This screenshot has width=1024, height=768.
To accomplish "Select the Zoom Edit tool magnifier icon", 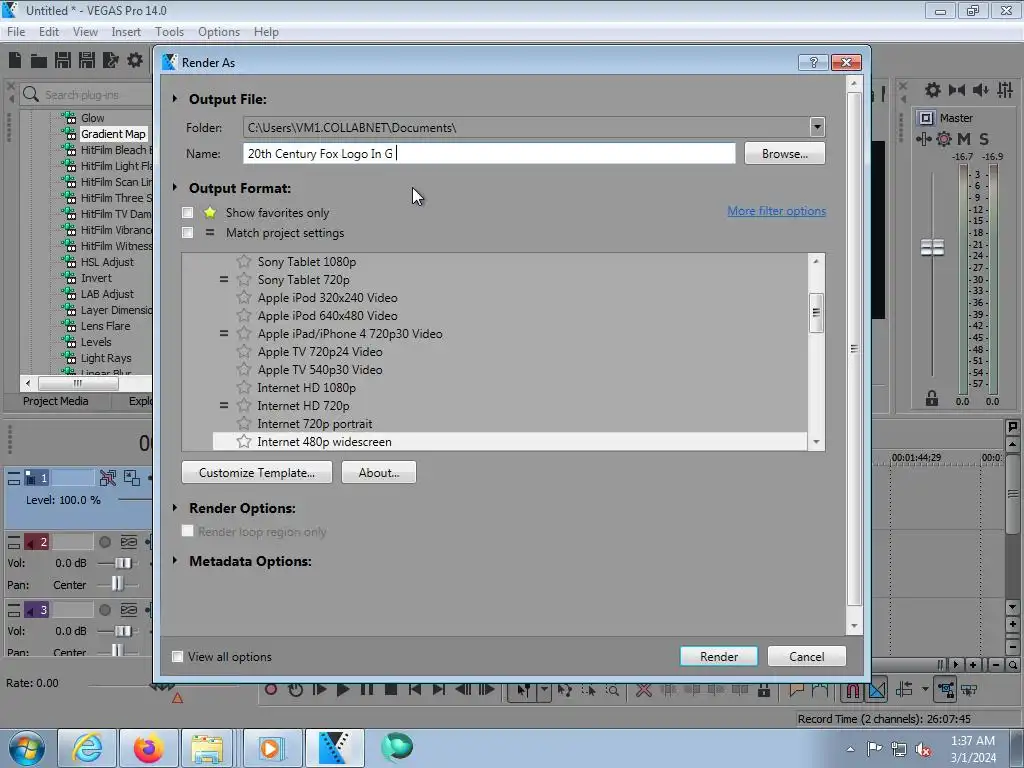I will click(x=612, y=690).
